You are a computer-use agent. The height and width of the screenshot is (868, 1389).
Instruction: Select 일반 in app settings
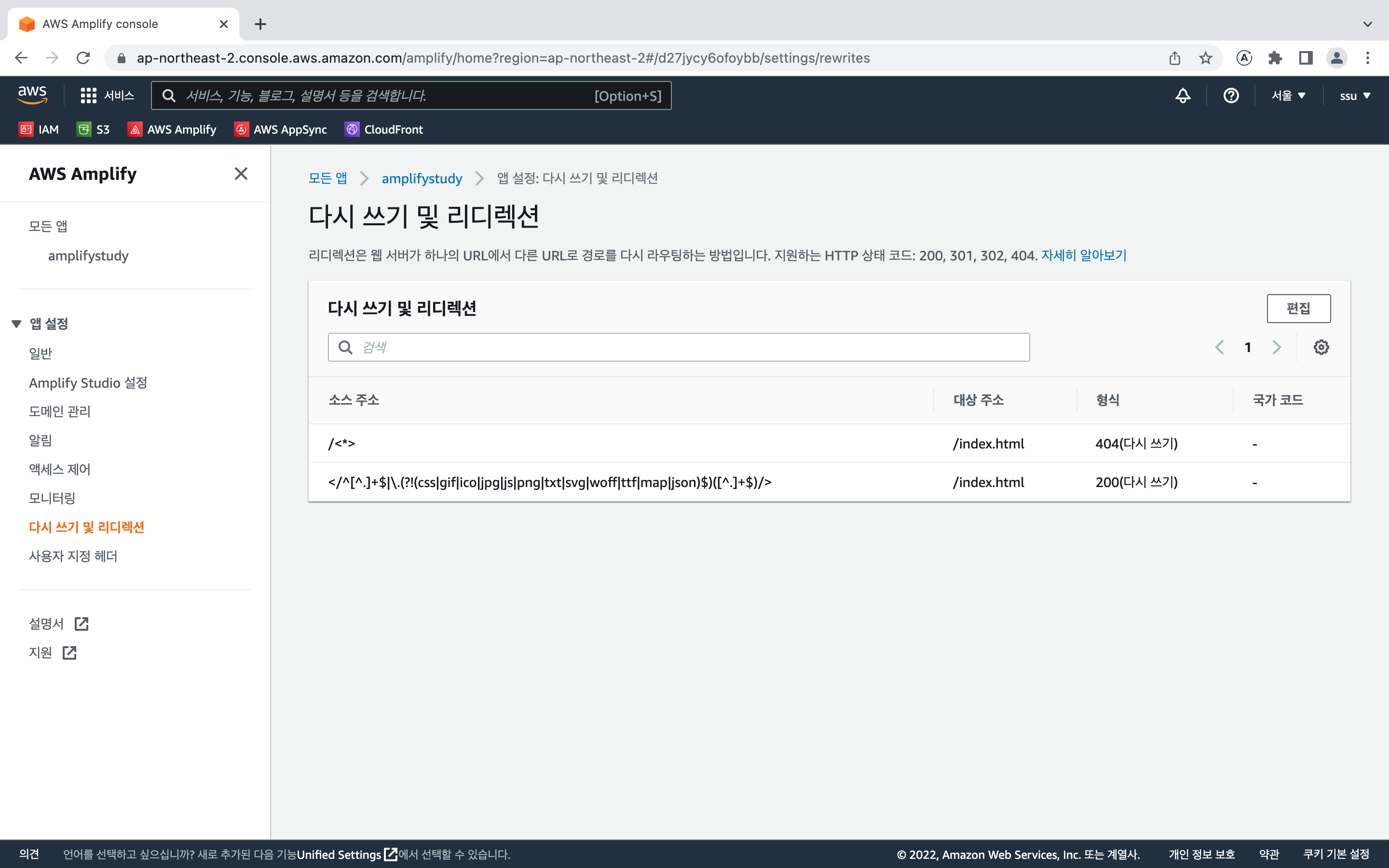pos(41,353)
